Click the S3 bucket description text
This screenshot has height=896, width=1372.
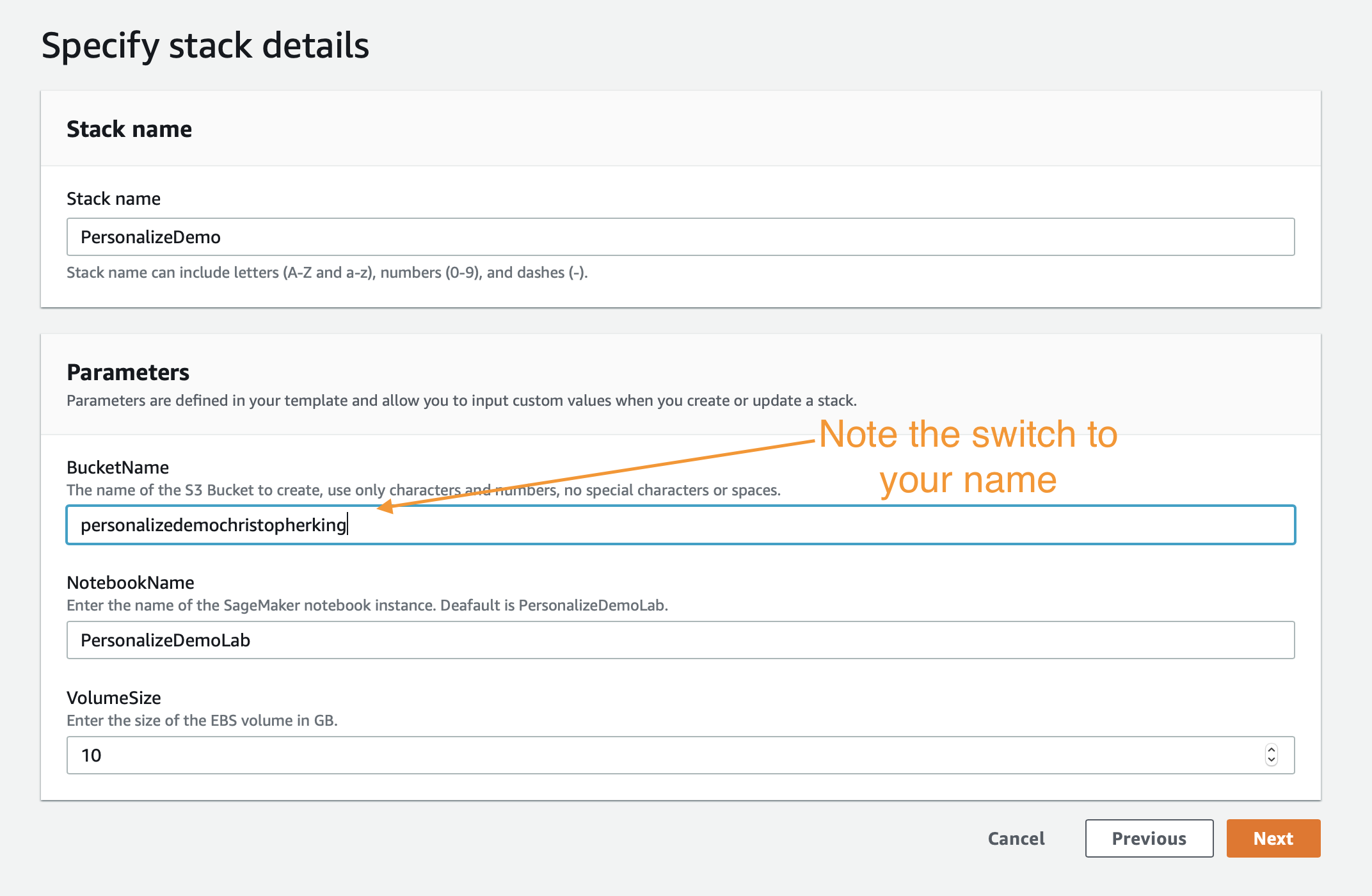[x=424, y=490]
